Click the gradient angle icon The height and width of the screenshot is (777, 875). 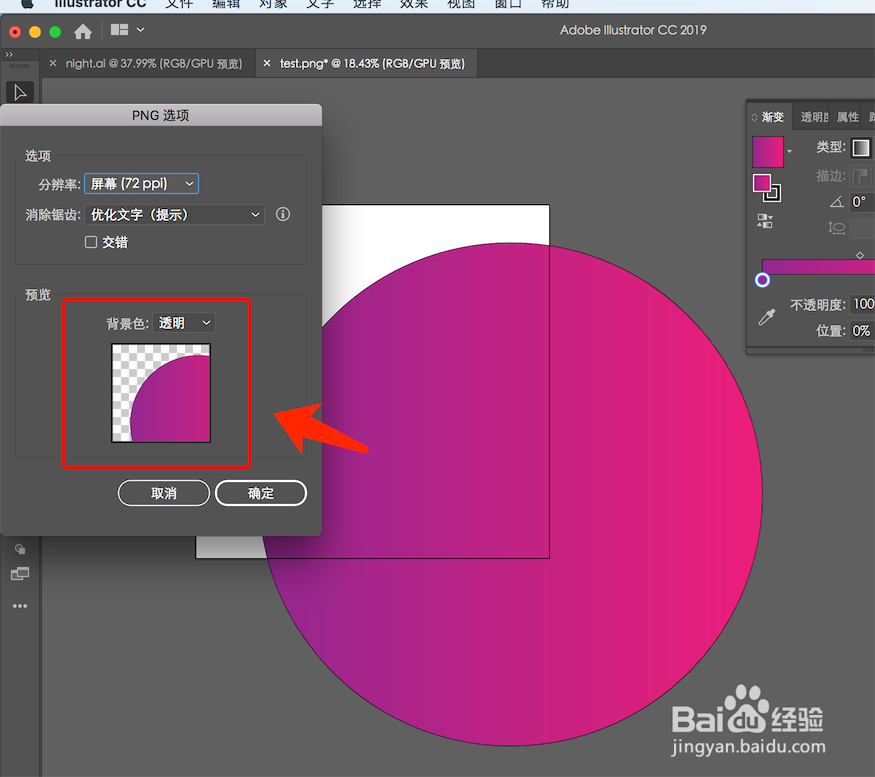pos(836,202)
